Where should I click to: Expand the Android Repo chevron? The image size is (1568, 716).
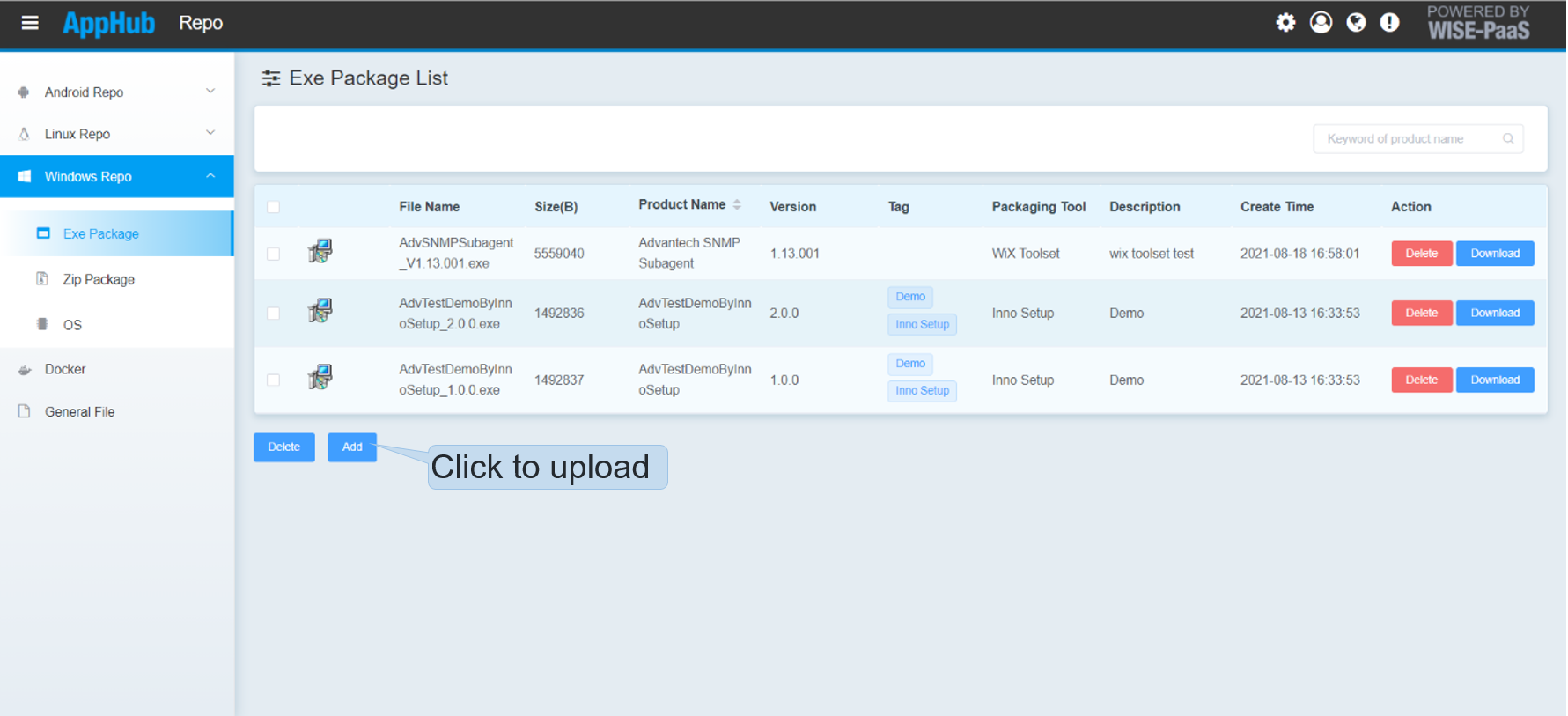coord(210,91)
